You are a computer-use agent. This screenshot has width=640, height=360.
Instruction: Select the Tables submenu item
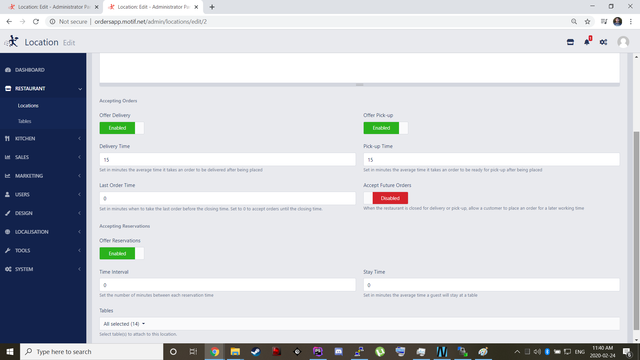coord(24,121)
